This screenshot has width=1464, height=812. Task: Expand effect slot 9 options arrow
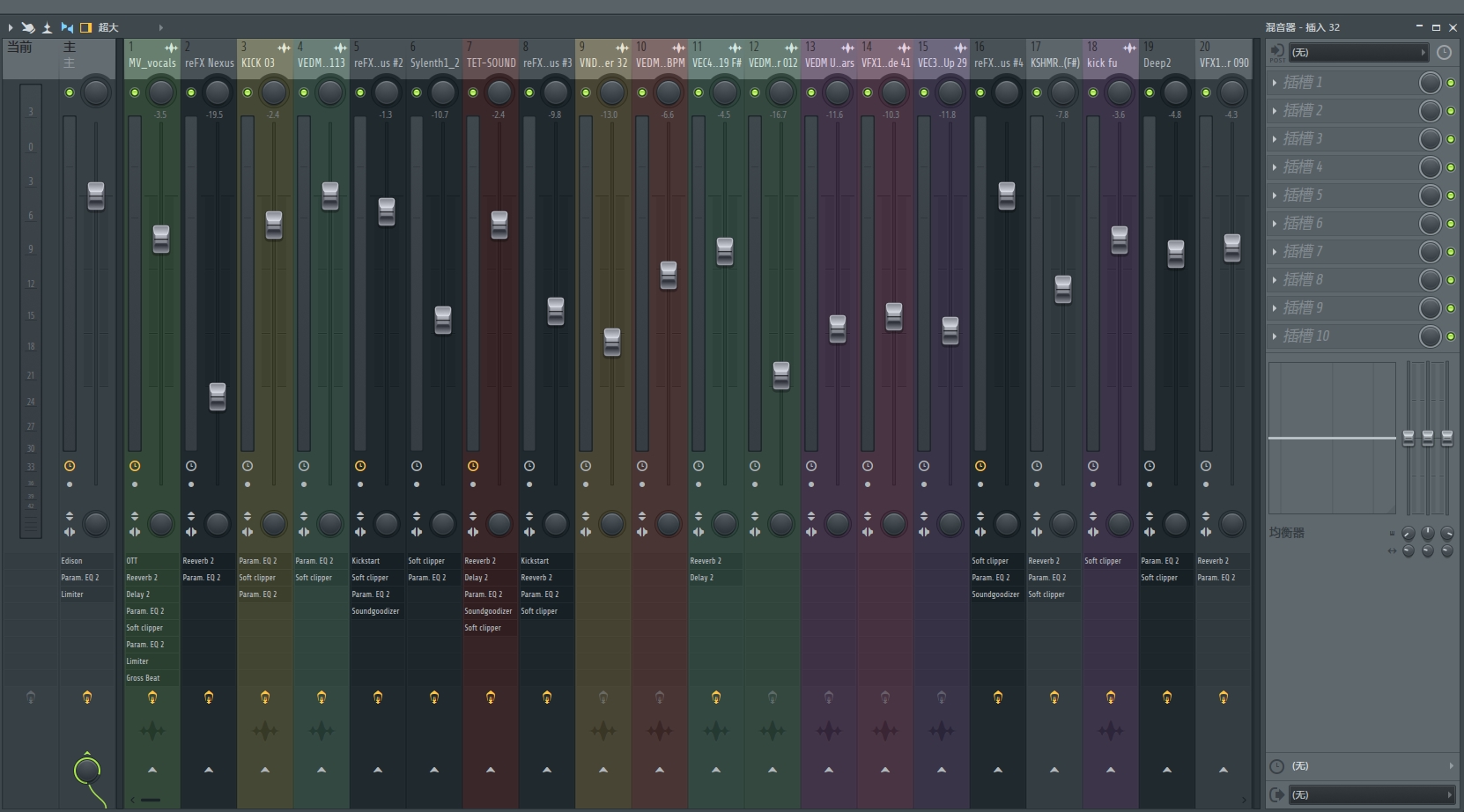coord(1275,308)
